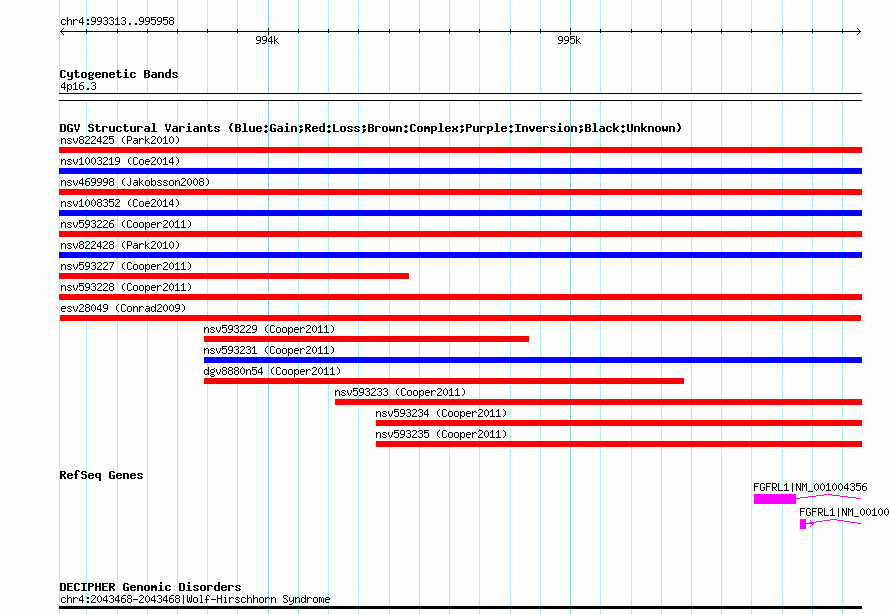Click the nsv593234 (Cooper2011) label
Viewport: 890px width, 614px height.
(x=441, y=413)
